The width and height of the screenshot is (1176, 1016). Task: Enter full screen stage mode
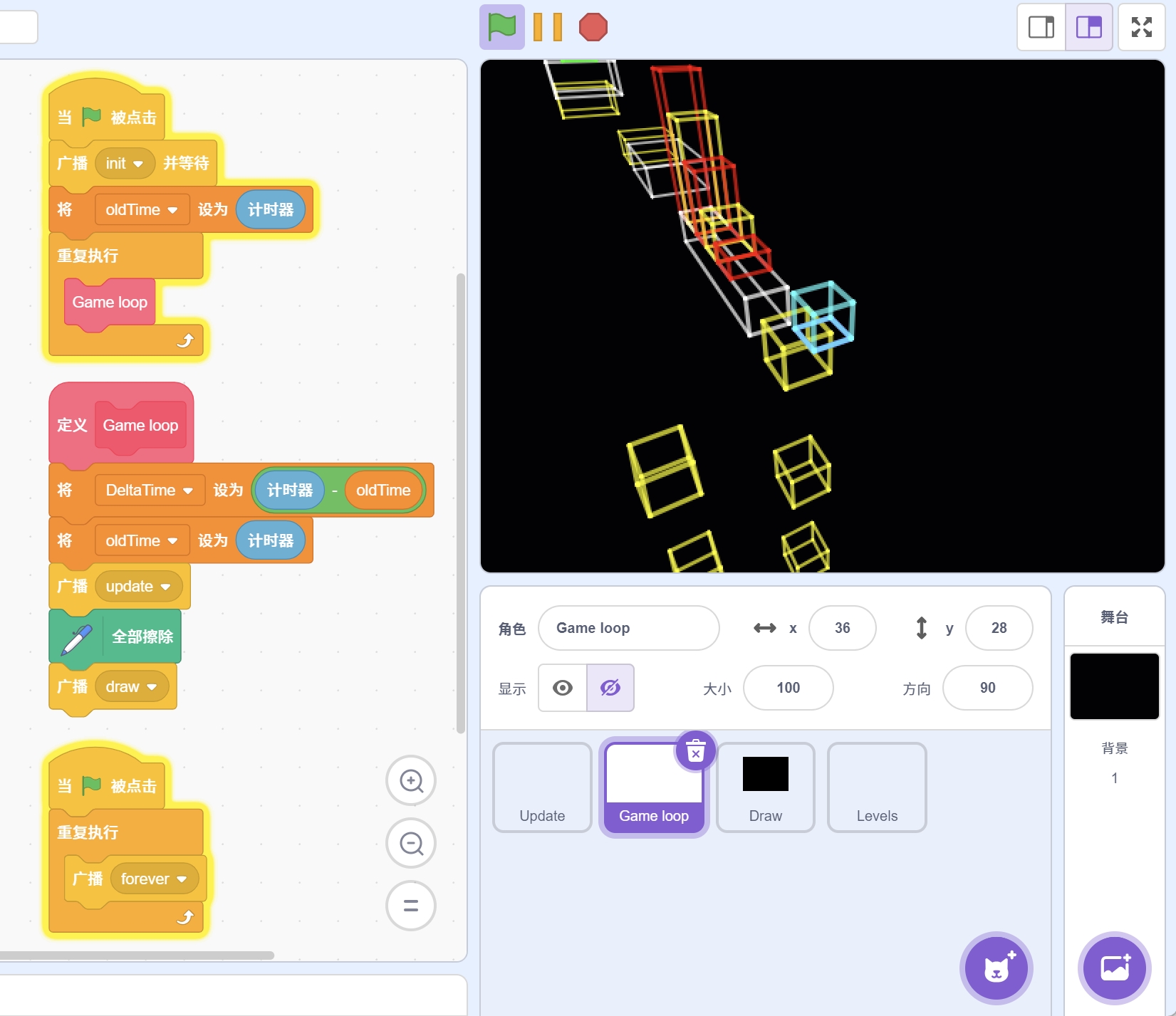click(1141, 27)
